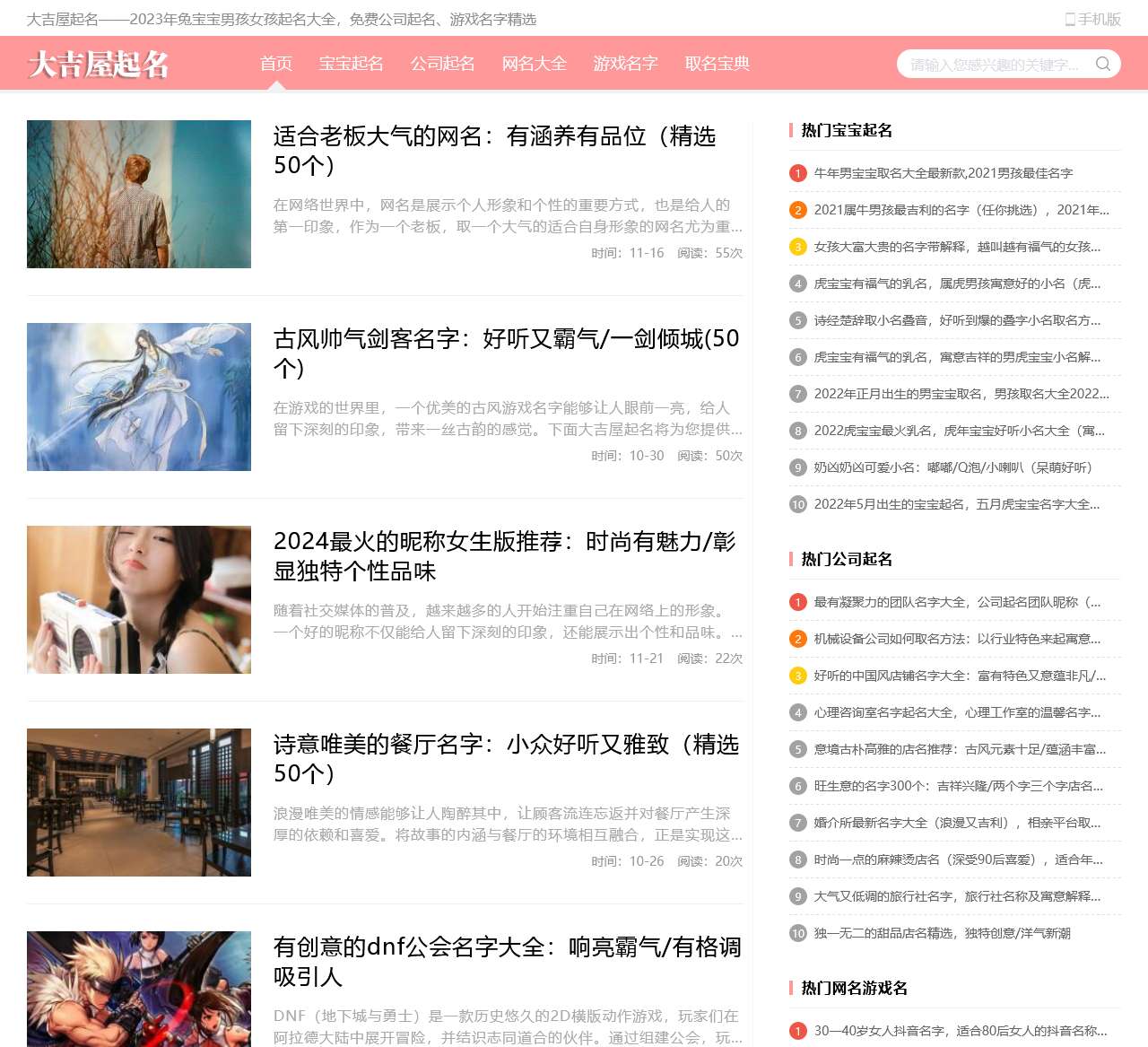
Task: Open the 手机版 mobile version link
Action: coord(1092,19)
